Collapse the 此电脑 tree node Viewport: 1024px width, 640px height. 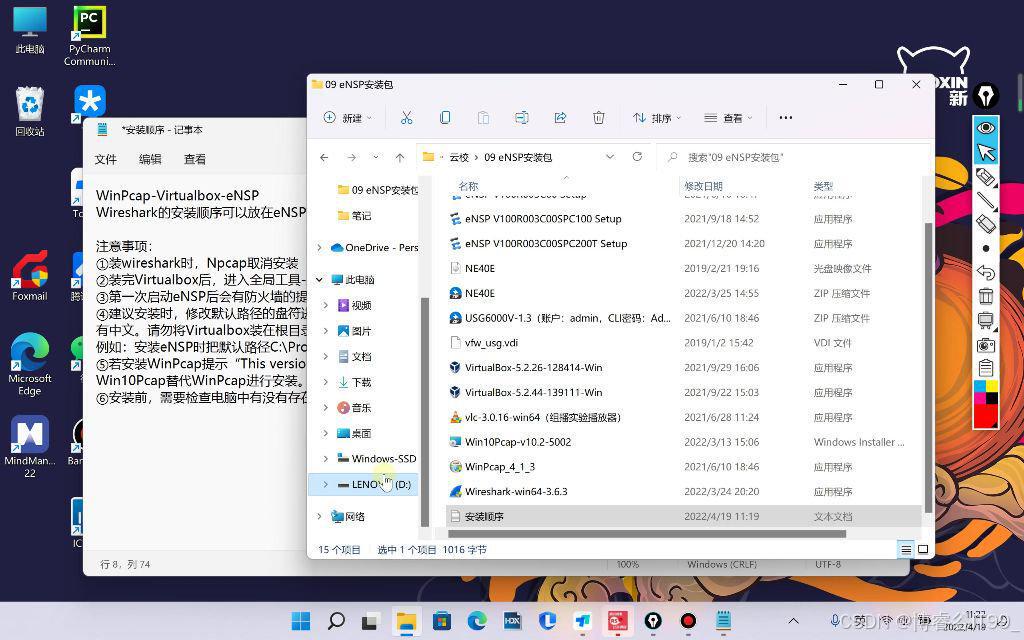coord(319,280)
